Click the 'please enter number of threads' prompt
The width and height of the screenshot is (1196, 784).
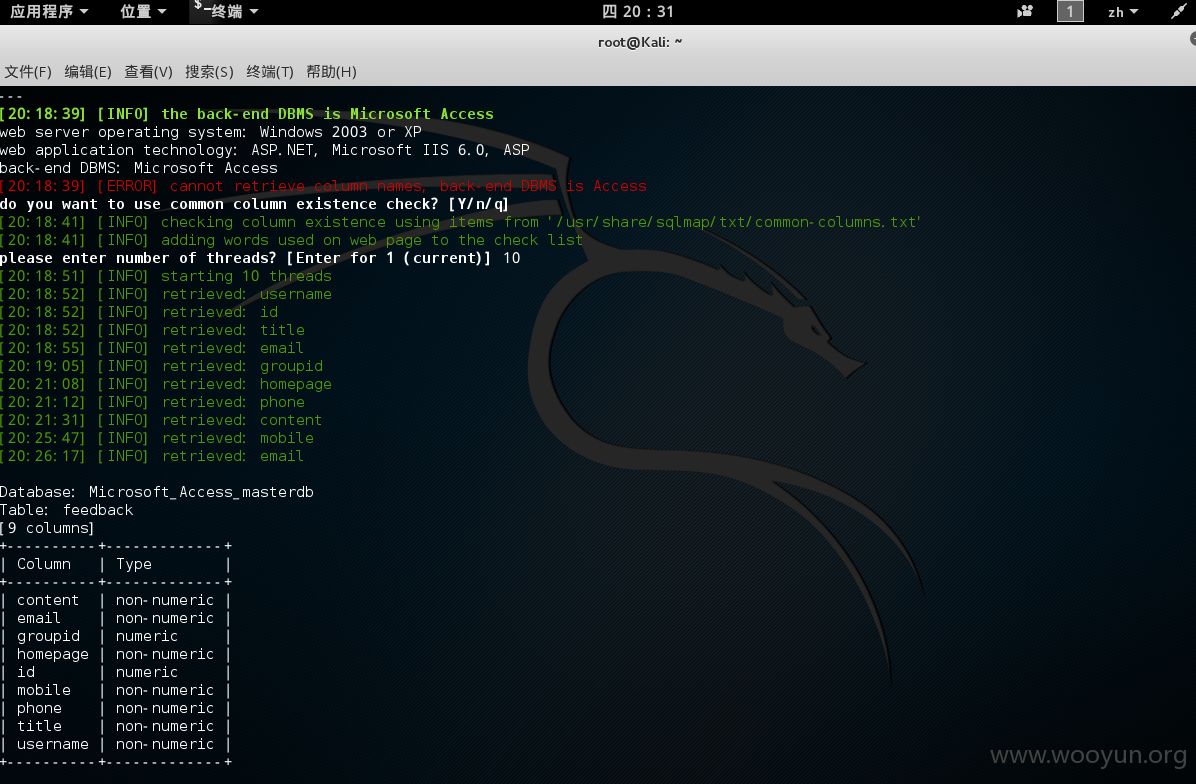pos(260,259)
